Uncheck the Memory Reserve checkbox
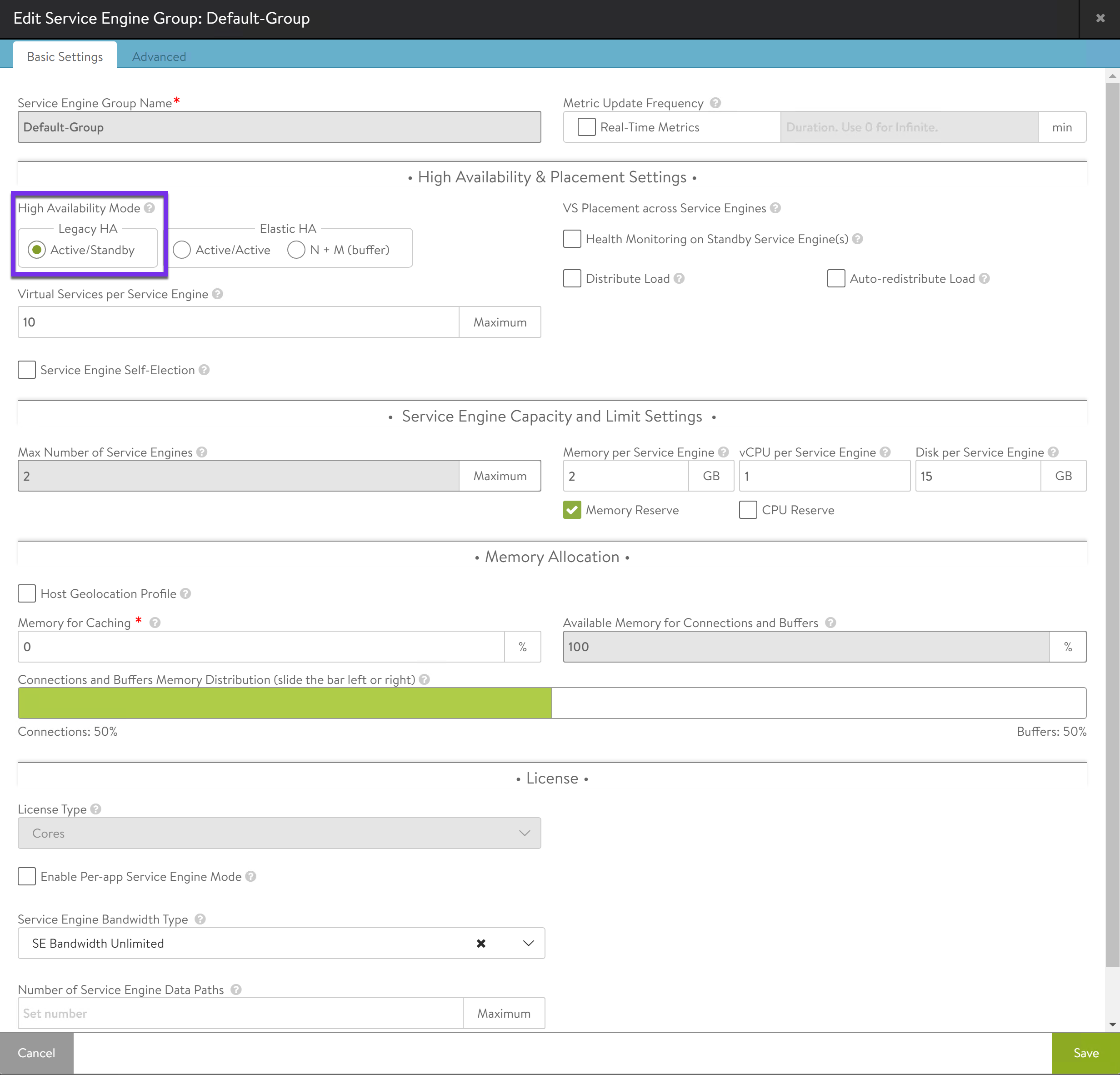 point(572,510)
